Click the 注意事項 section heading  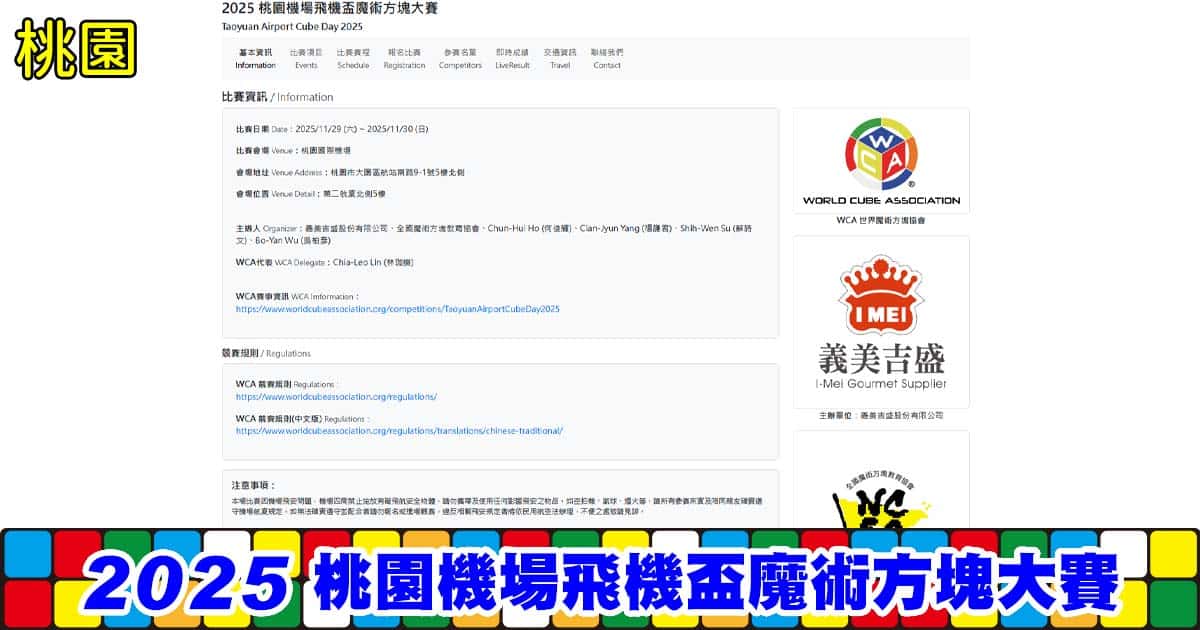click(252, 485)
